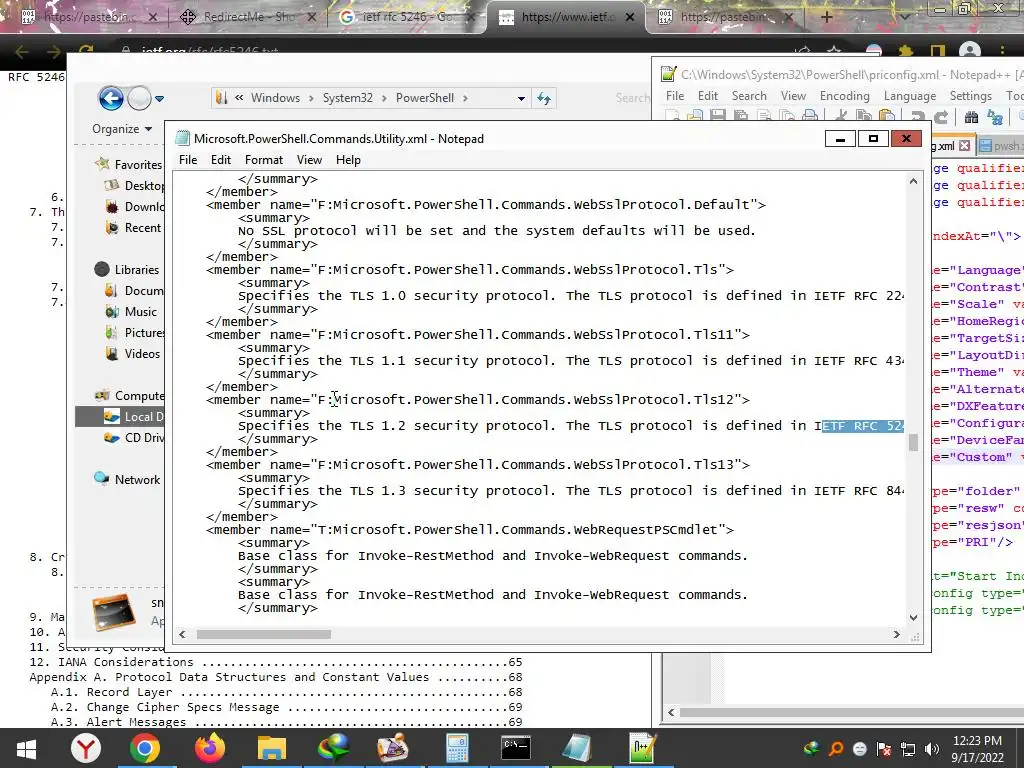The image size is (1024, 768).
Task: Switch to Google 'ietf rfc 5246' browser tab
Action: tap(404, 17)
